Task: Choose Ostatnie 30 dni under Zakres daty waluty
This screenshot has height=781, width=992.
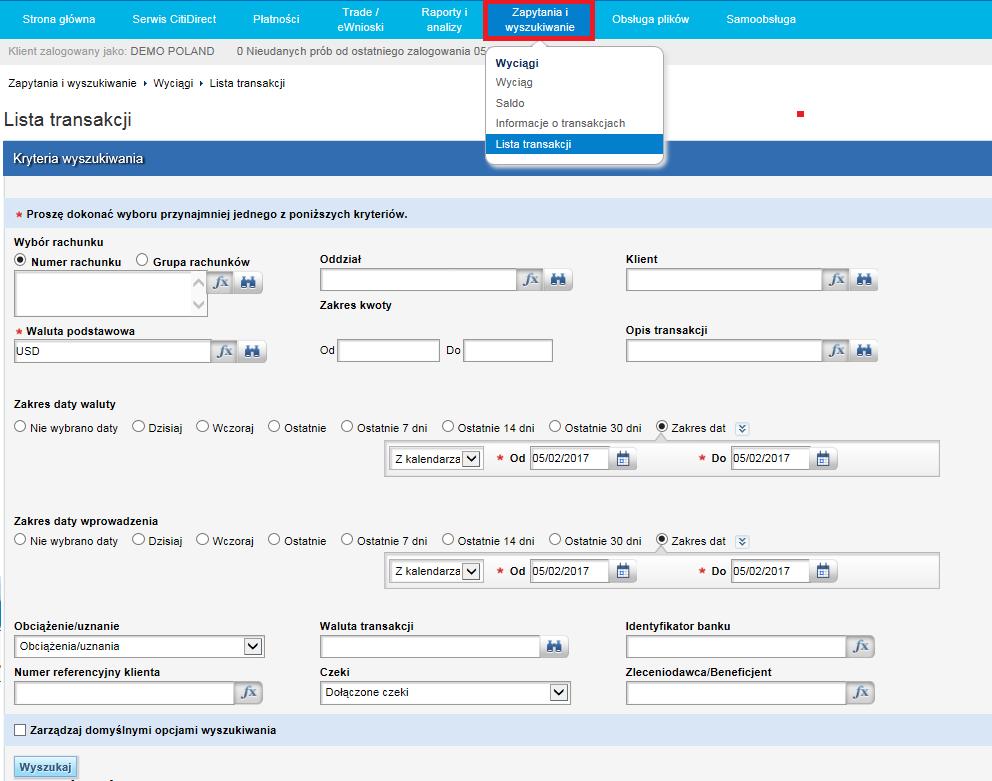Action: click(x=555, y=427)
